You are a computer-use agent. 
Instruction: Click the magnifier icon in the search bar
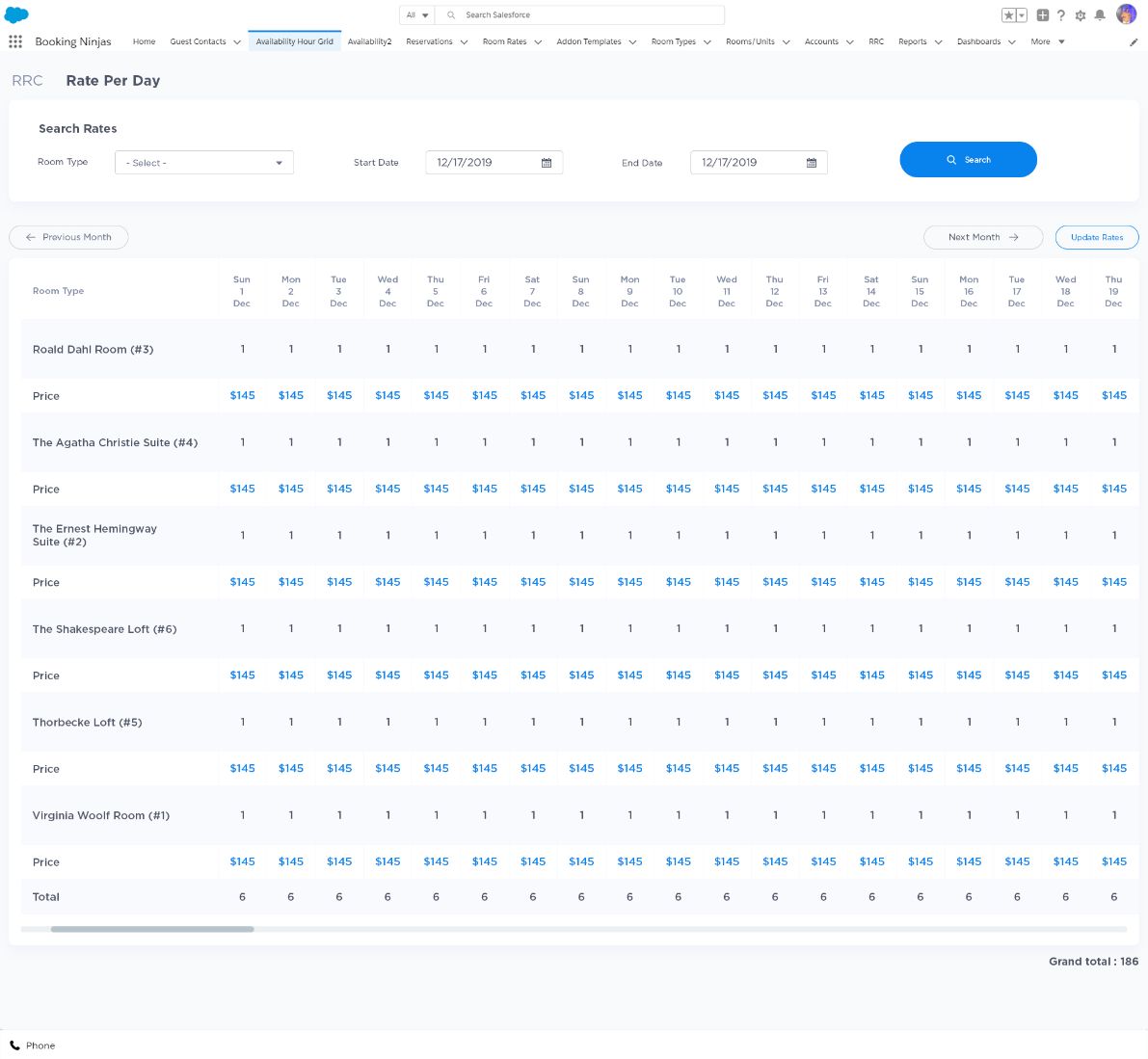[451, 14]
